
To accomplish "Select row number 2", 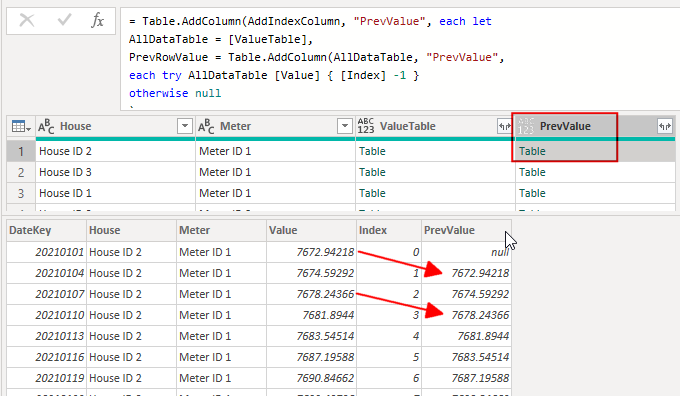I will click(x=21, y=172).
